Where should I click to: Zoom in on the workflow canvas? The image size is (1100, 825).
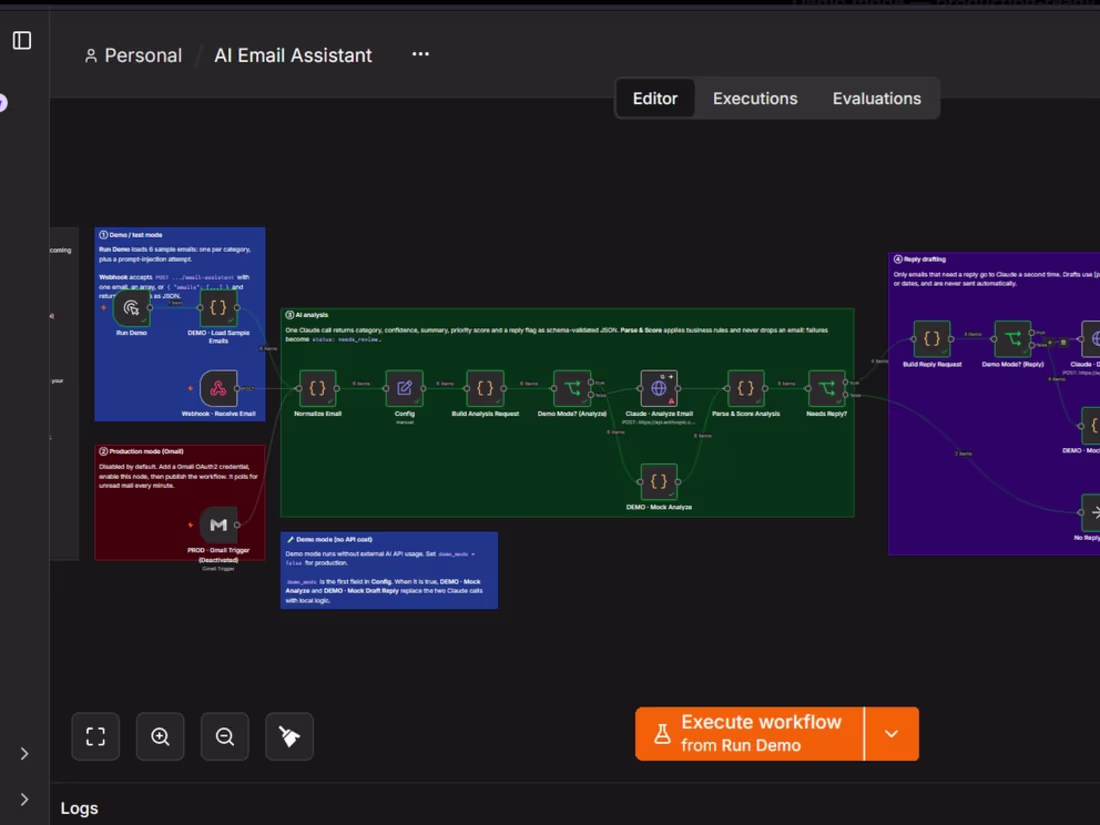pos(160,737)
